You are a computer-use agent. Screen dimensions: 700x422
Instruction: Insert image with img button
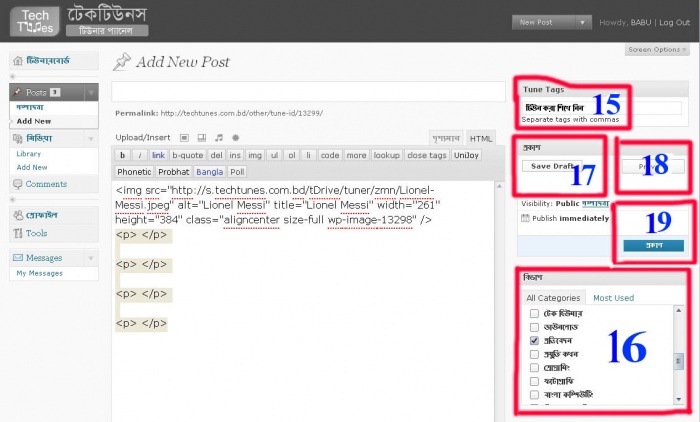click(x=254, y=155)
